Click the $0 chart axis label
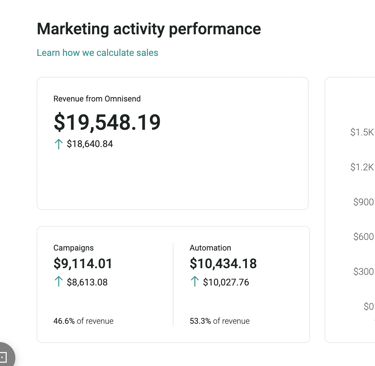Image resolution: width=375 pixels, height=366 pixels. tap(368, 306)
